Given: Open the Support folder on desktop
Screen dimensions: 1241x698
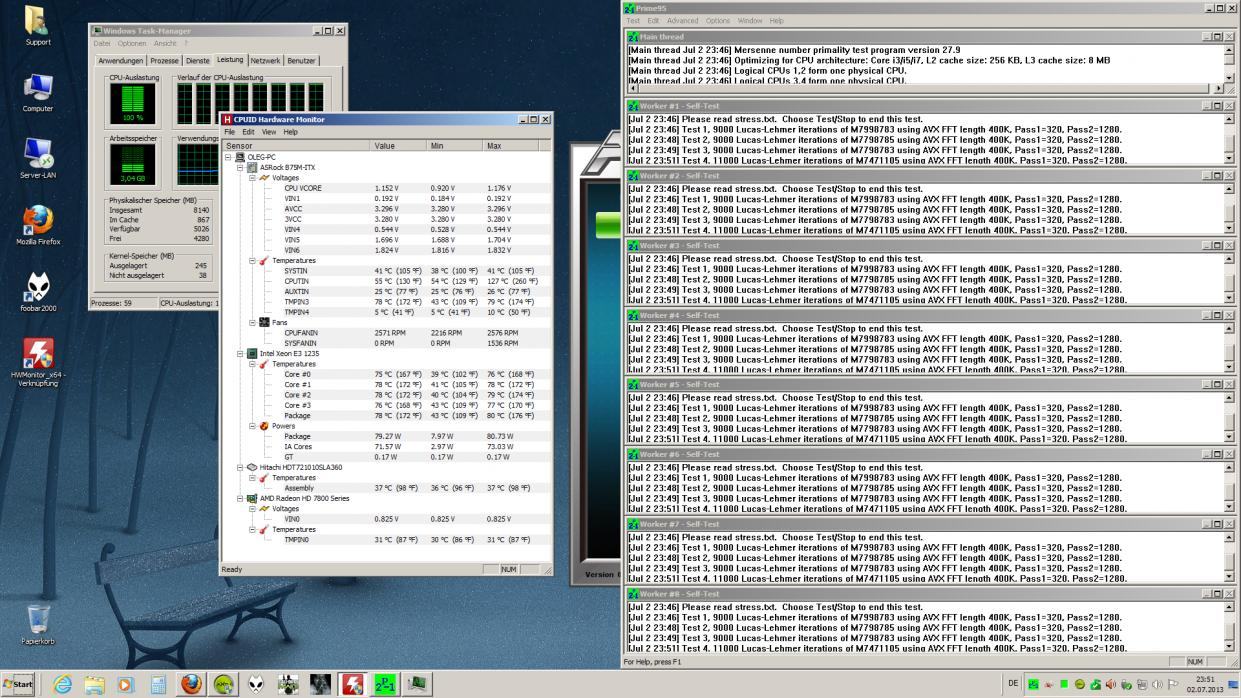Looking at the screenshot, I should 37,25.
